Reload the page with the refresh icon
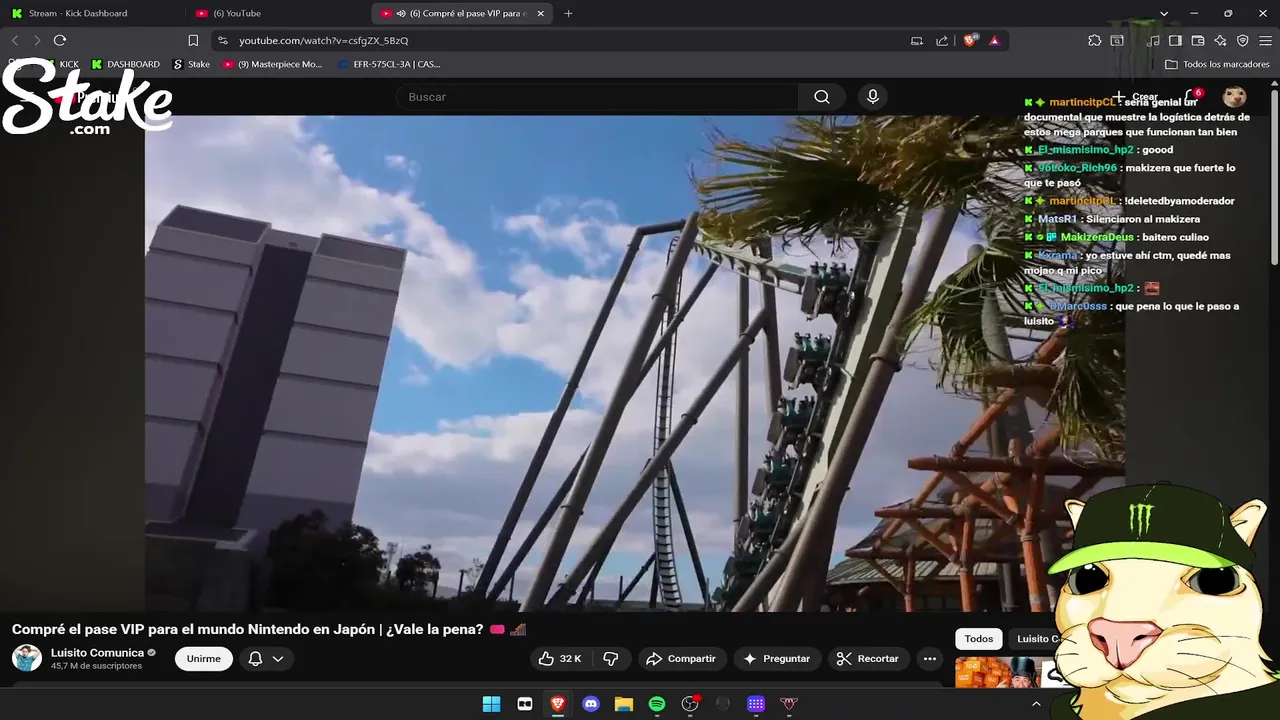 point(60,40)
